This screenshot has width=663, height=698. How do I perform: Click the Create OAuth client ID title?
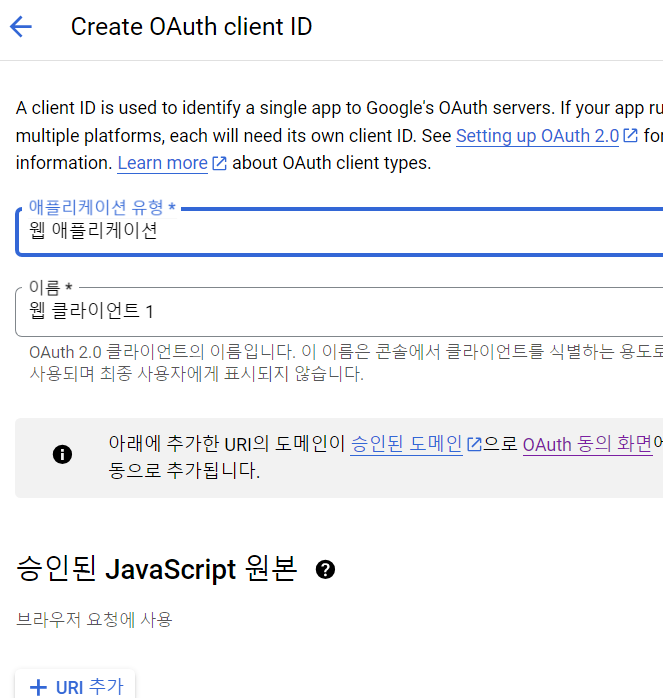[x=191, y=27]
